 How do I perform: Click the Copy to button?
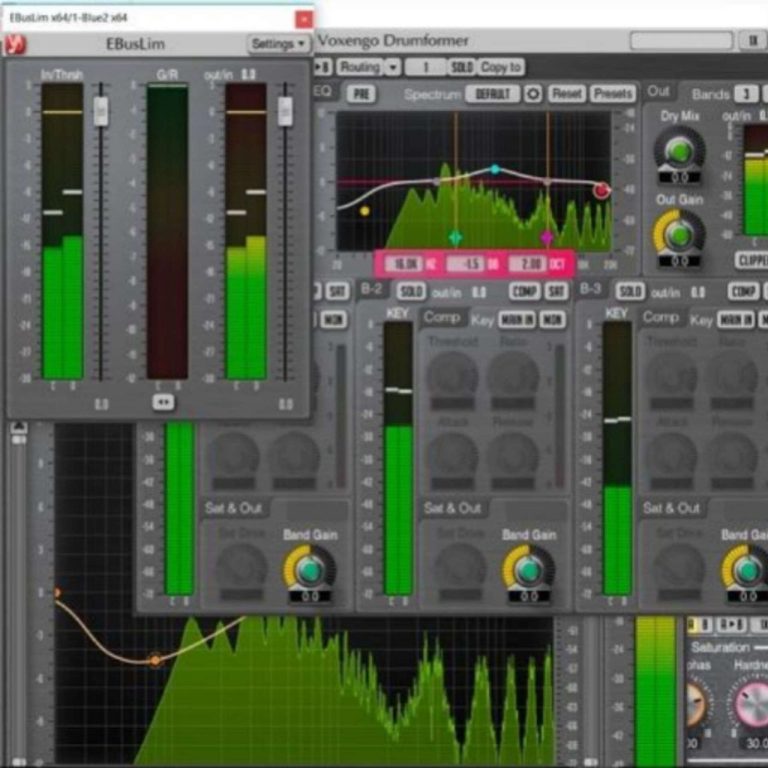501,67
